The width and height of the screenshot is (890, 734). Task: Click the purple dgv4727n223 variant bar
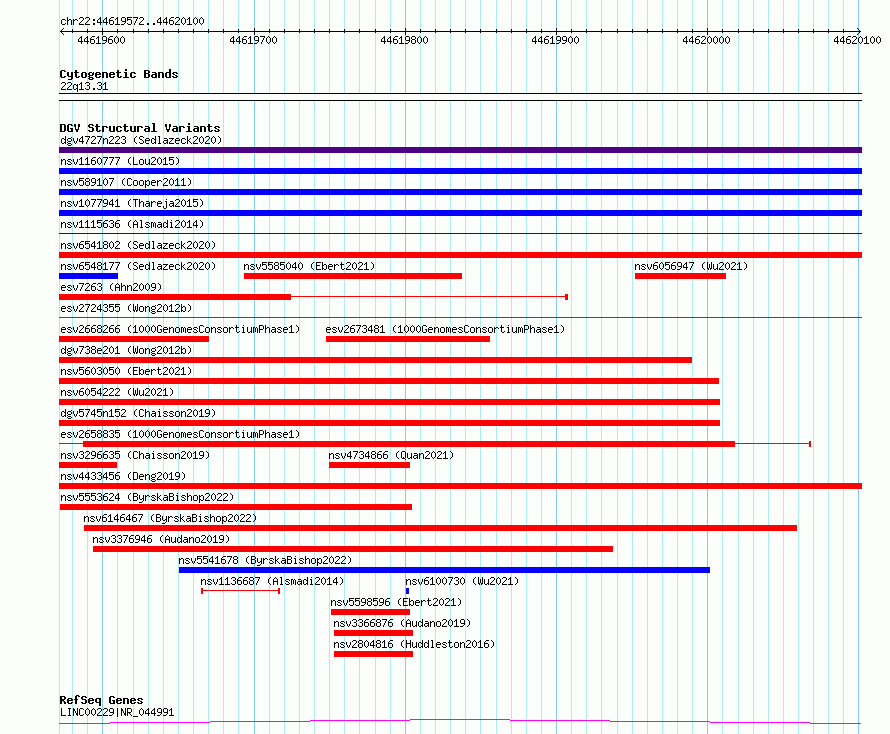(x=460, y=150)
